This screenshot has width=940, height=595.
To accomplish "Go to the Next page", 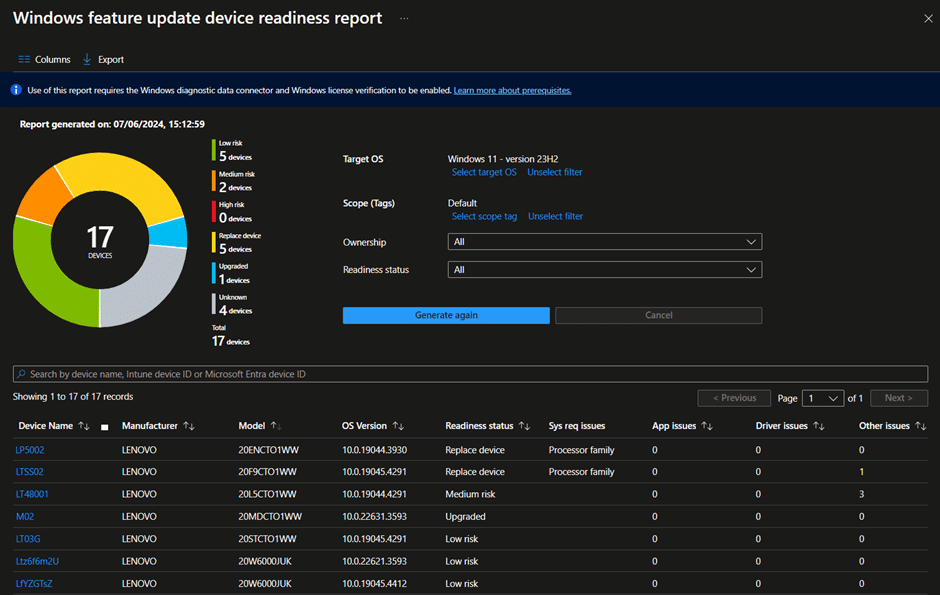I will click(x=898, y=398).
